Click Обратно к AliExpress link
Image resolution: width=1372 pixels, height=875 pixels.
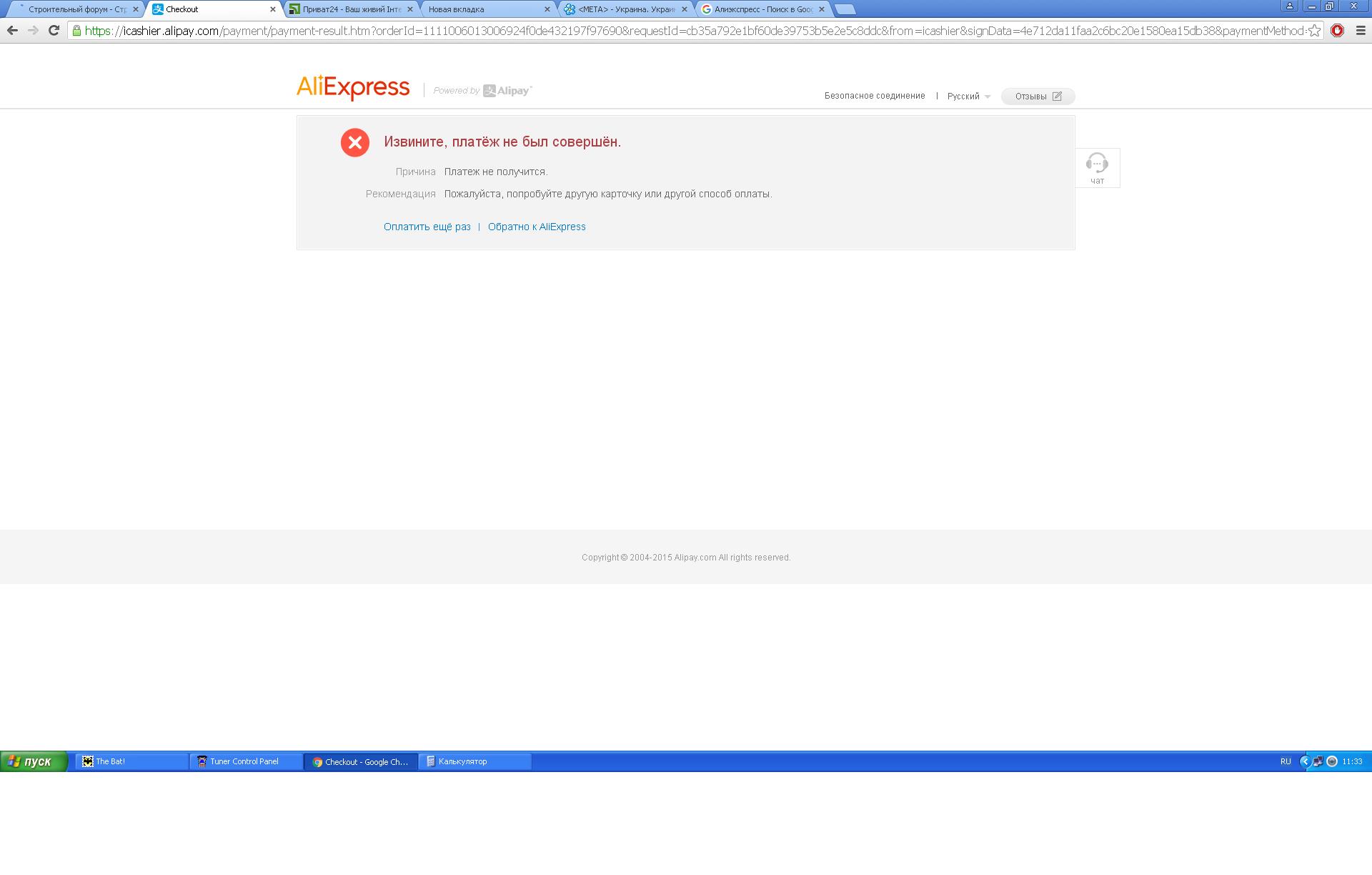click(537, 227)
